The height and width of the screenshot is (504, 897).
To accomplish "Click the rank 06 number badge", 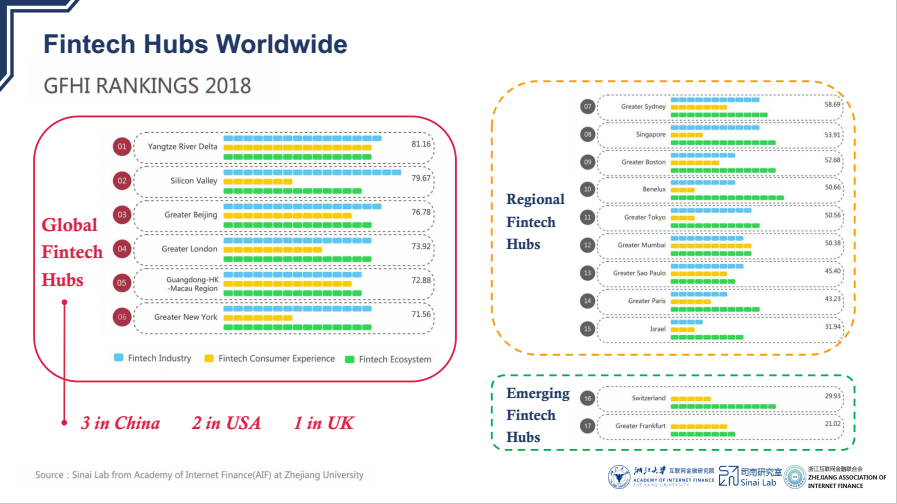I will [x=122, y=317].
